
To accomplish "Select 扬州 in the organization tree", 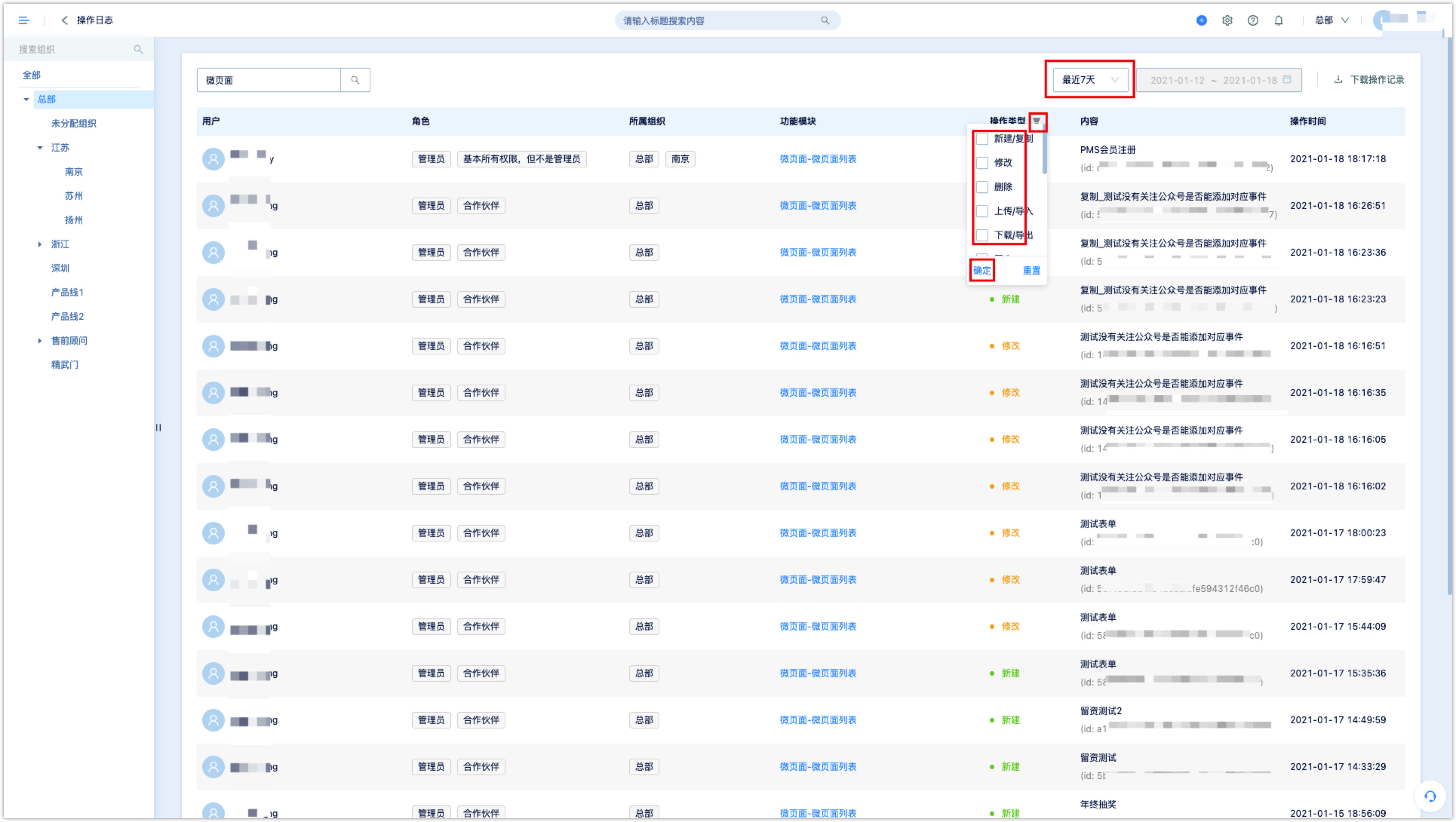I will point(74,220).
